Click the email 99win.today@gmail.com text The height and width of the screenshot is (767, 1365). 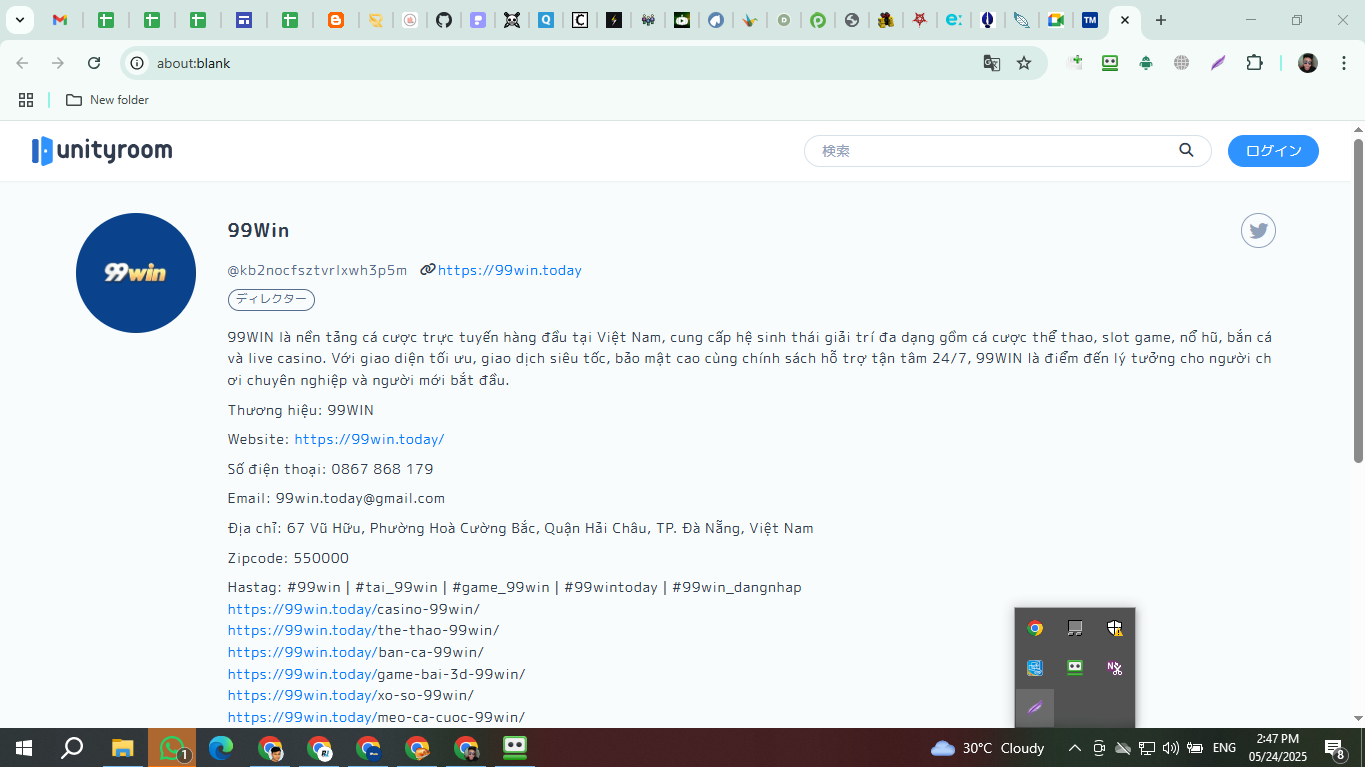(360, 498)
